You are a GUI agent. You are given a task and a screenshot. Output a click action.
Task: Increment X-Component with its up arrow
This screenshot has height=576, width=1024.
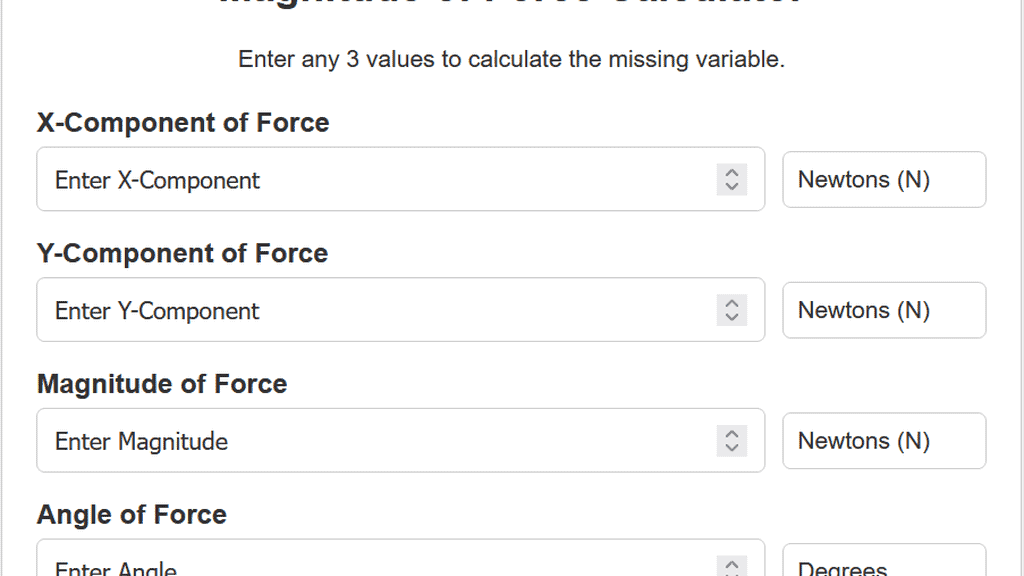point(731,172)
